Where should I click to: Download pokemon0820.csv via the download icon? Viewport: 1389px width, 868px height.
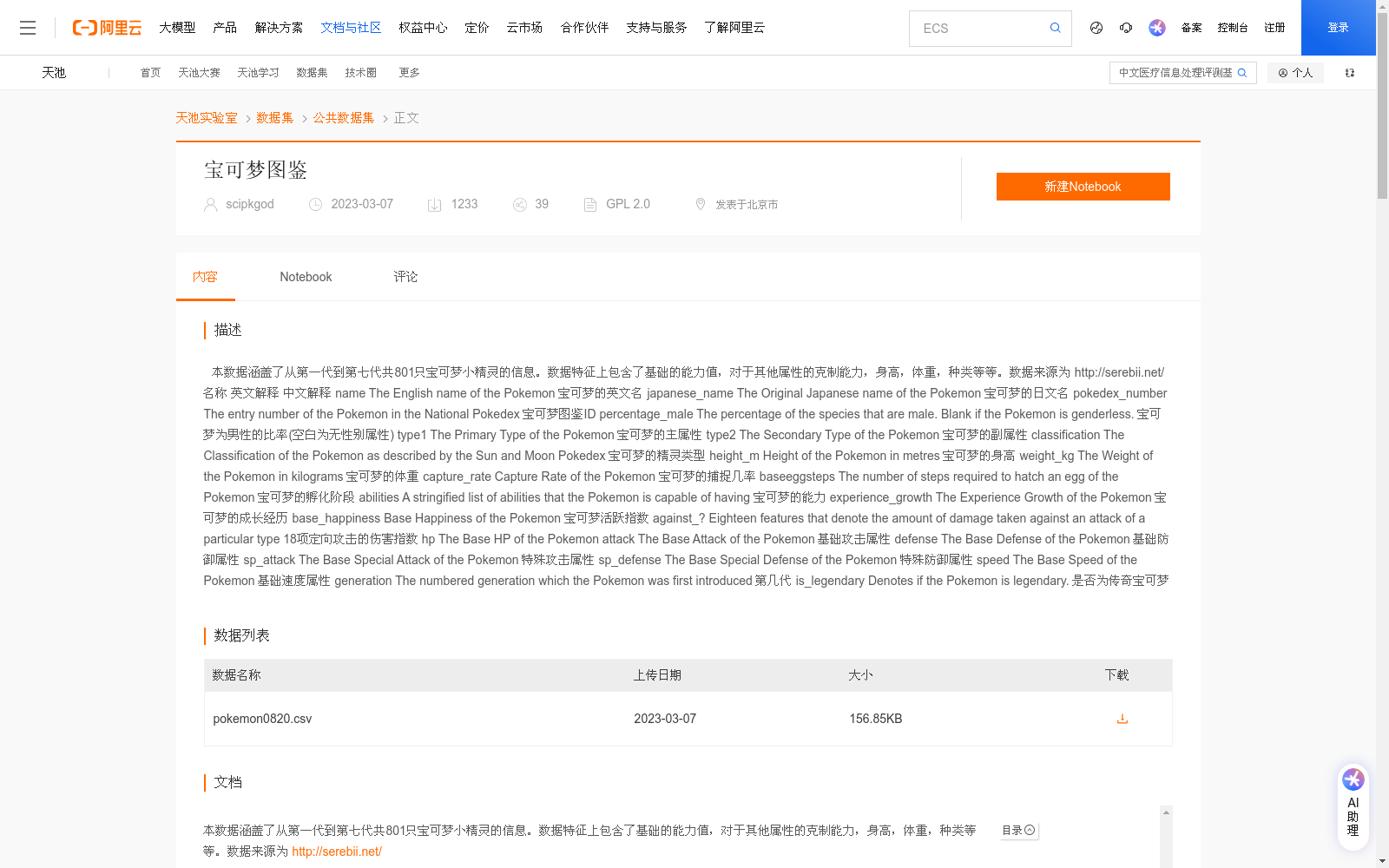click(1122, 719)
